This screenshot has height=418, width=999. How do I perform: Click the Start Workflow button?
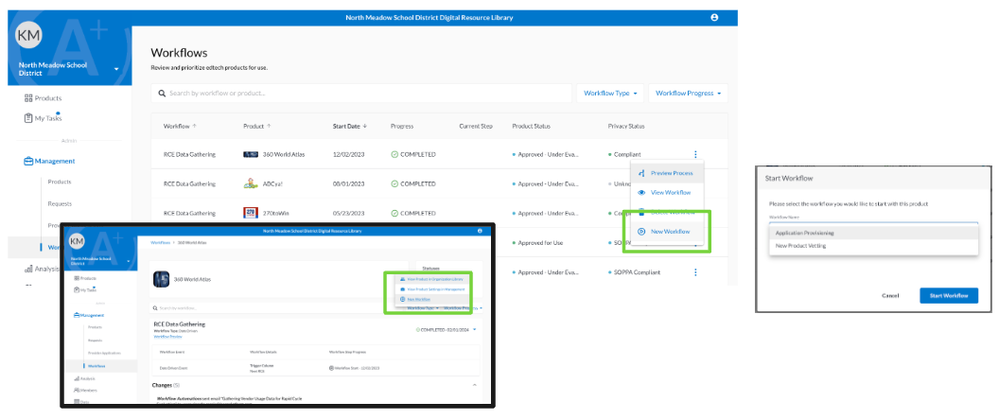(948, 295)
